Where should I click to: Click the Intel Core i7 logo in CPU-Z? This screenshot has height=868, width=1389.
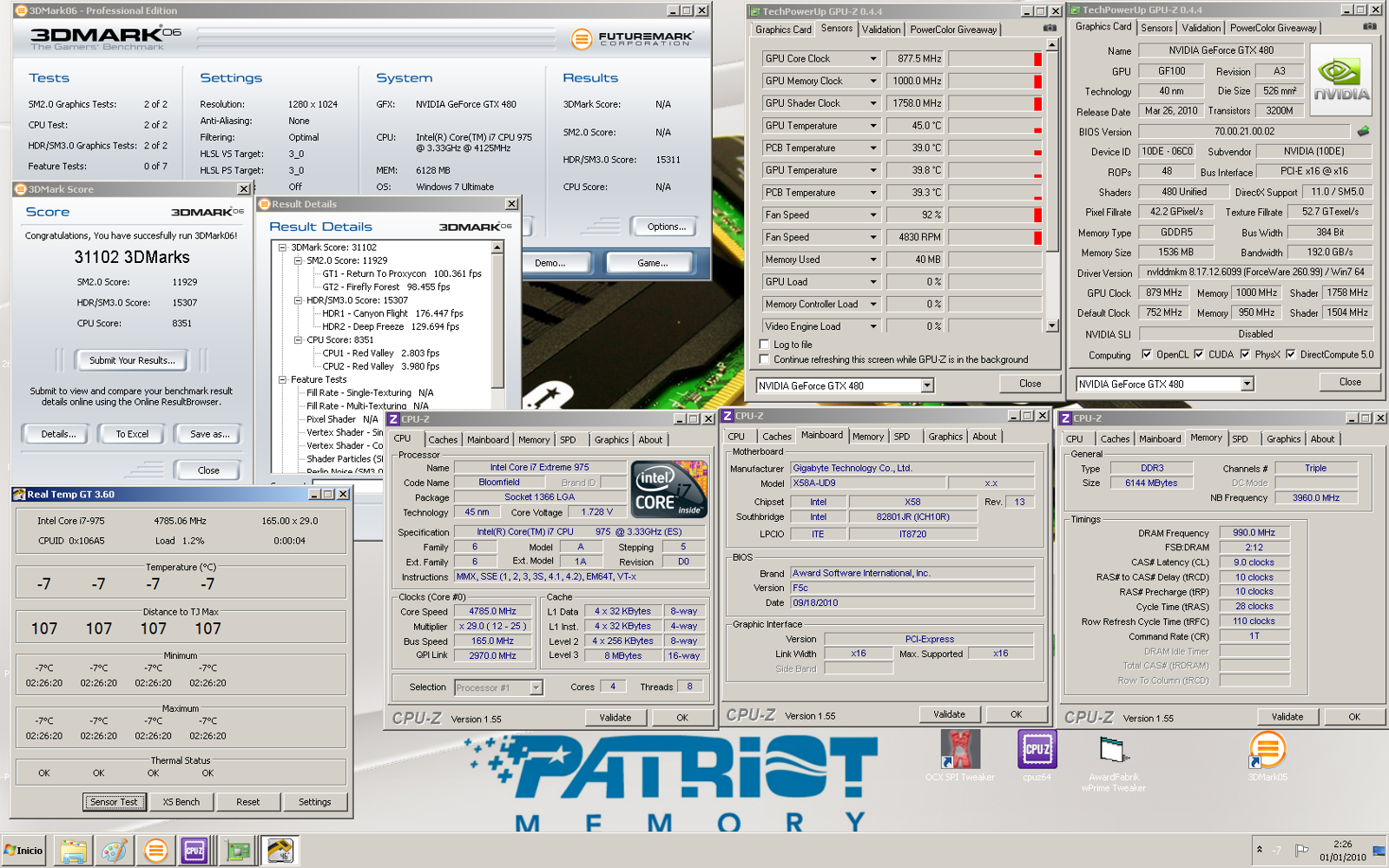[668, 490]
